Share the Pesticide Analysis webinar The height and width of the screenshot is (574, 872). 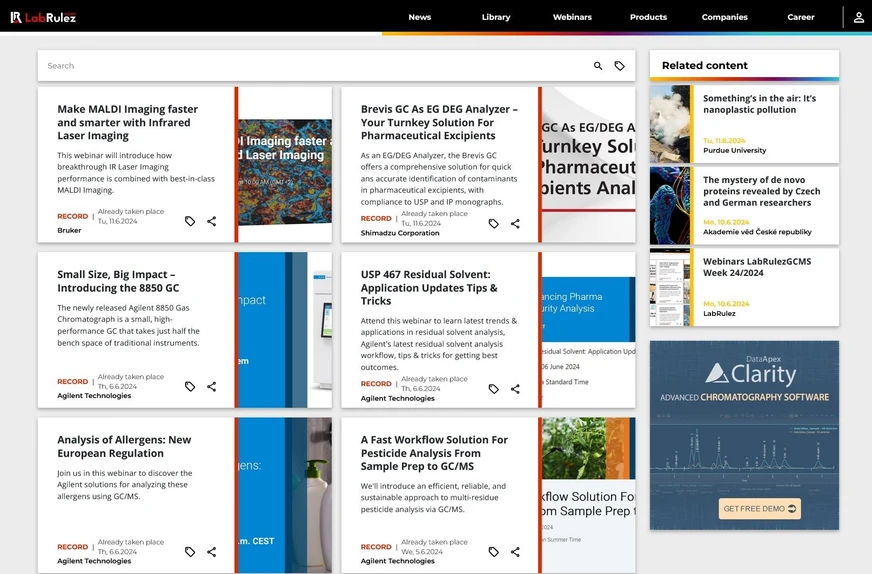(x=516, y=552)
